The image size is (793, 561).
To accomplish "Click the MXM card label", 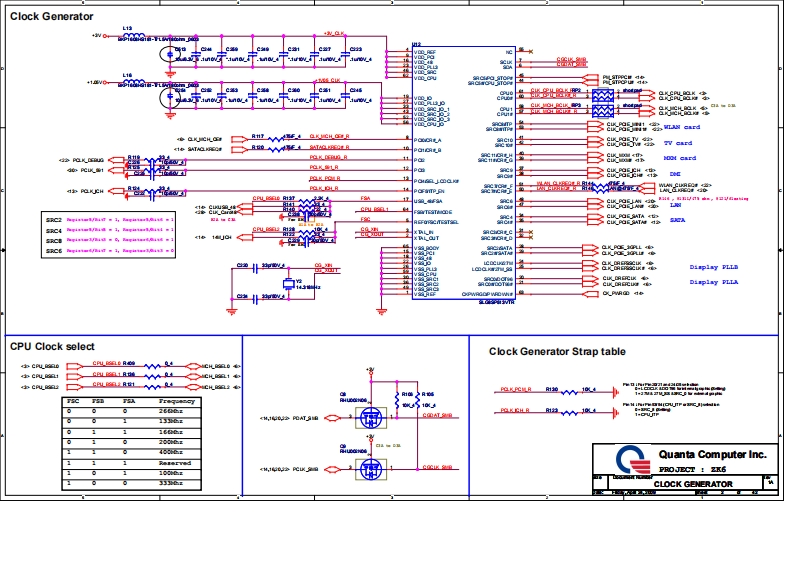I will pyautogui.click(x=679, y=158).
